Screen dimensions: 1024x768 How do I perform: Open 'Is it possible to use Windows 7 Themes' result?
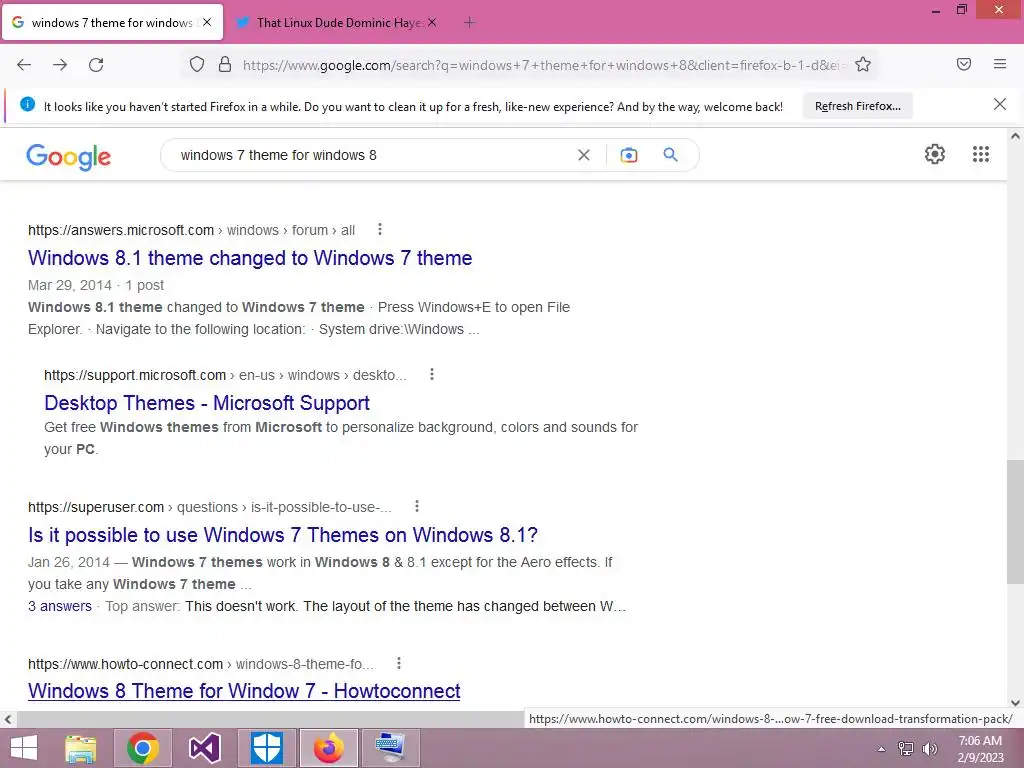pyautogui.click(x=283, y=535)
